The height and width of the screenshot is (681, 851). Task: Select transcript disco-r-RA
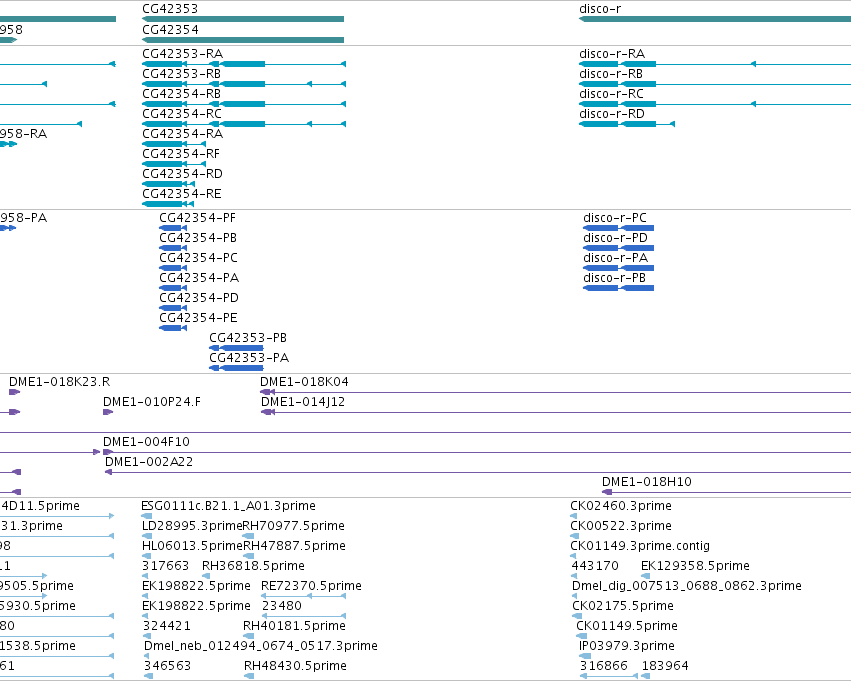click(612, 54)
